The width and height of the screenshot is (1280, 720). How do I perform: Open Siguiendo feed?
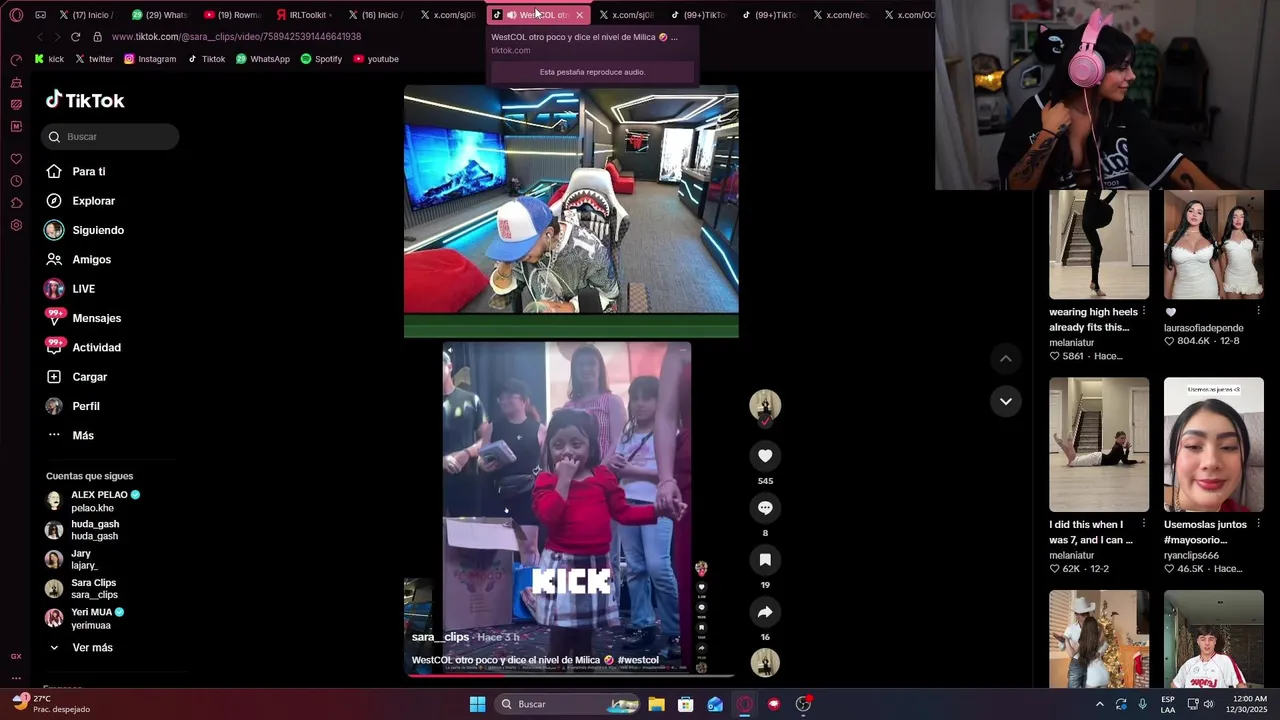coord(84,230)
